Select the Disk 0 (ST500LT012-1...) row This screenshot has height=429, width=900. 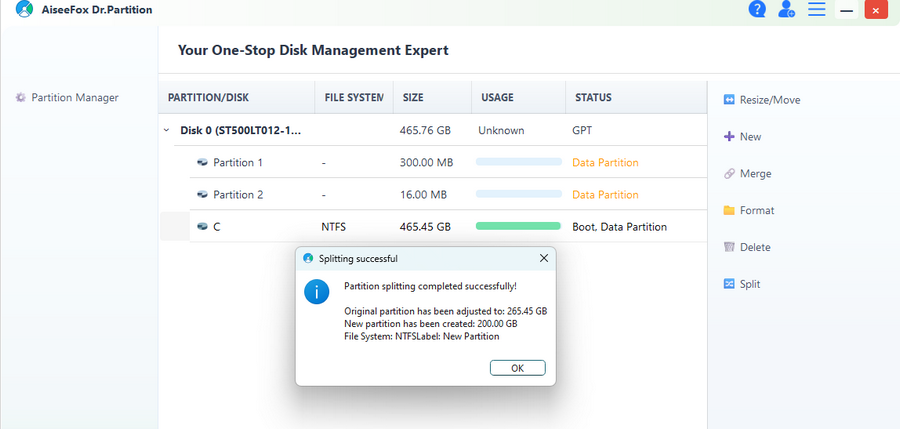433,130
